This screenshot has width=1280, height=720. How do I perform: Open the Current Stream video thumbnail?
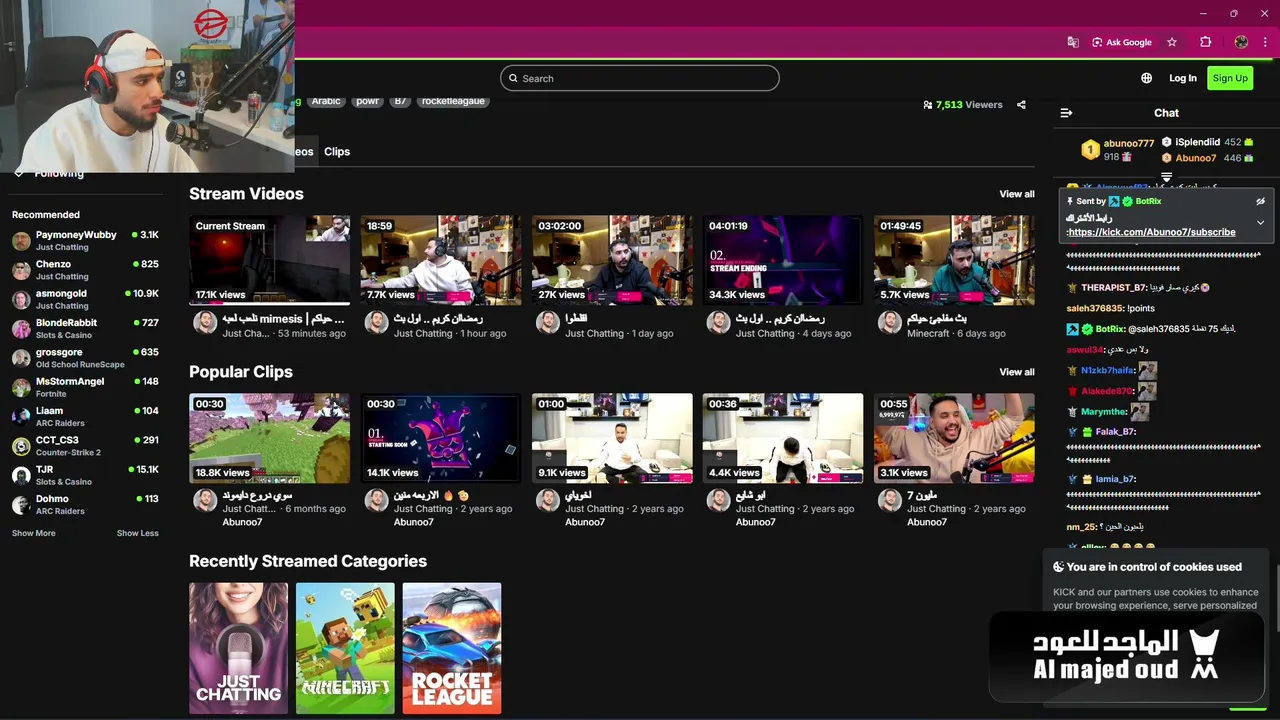tap(270, 260)
